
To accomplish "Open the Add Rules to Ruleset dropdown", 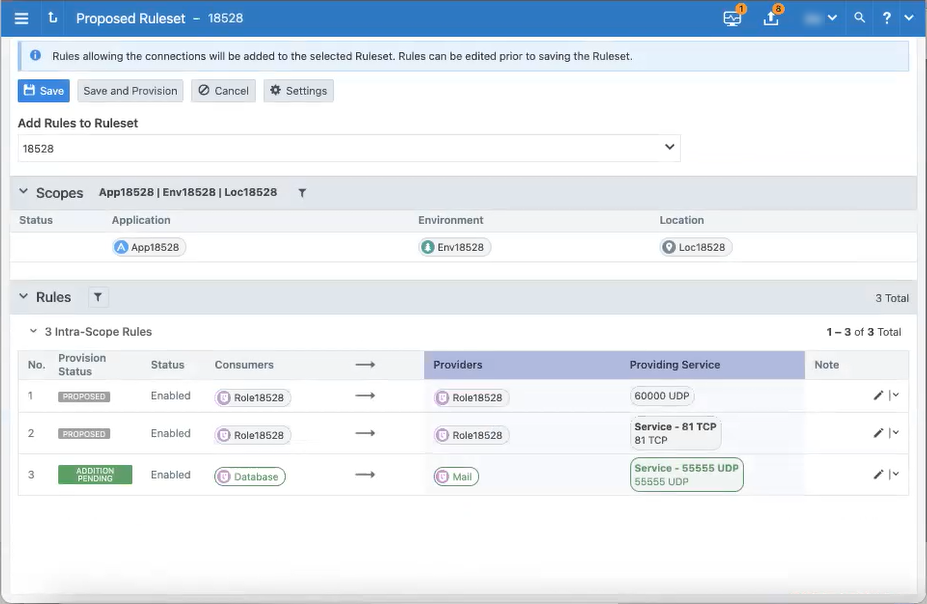I will point(349,148).
